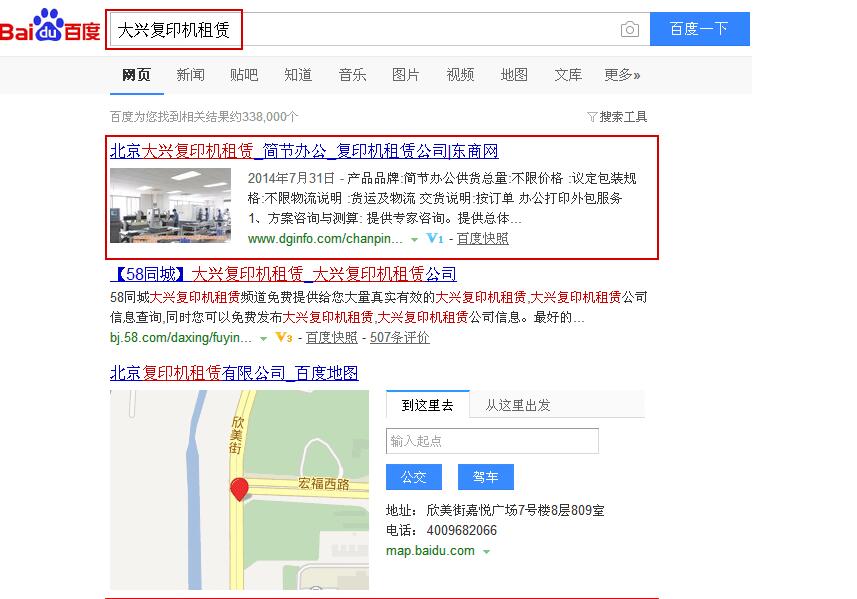Switch to the 新闻 tab
The width and height of the screenshot is (857, 599).
tap(190, 75)
